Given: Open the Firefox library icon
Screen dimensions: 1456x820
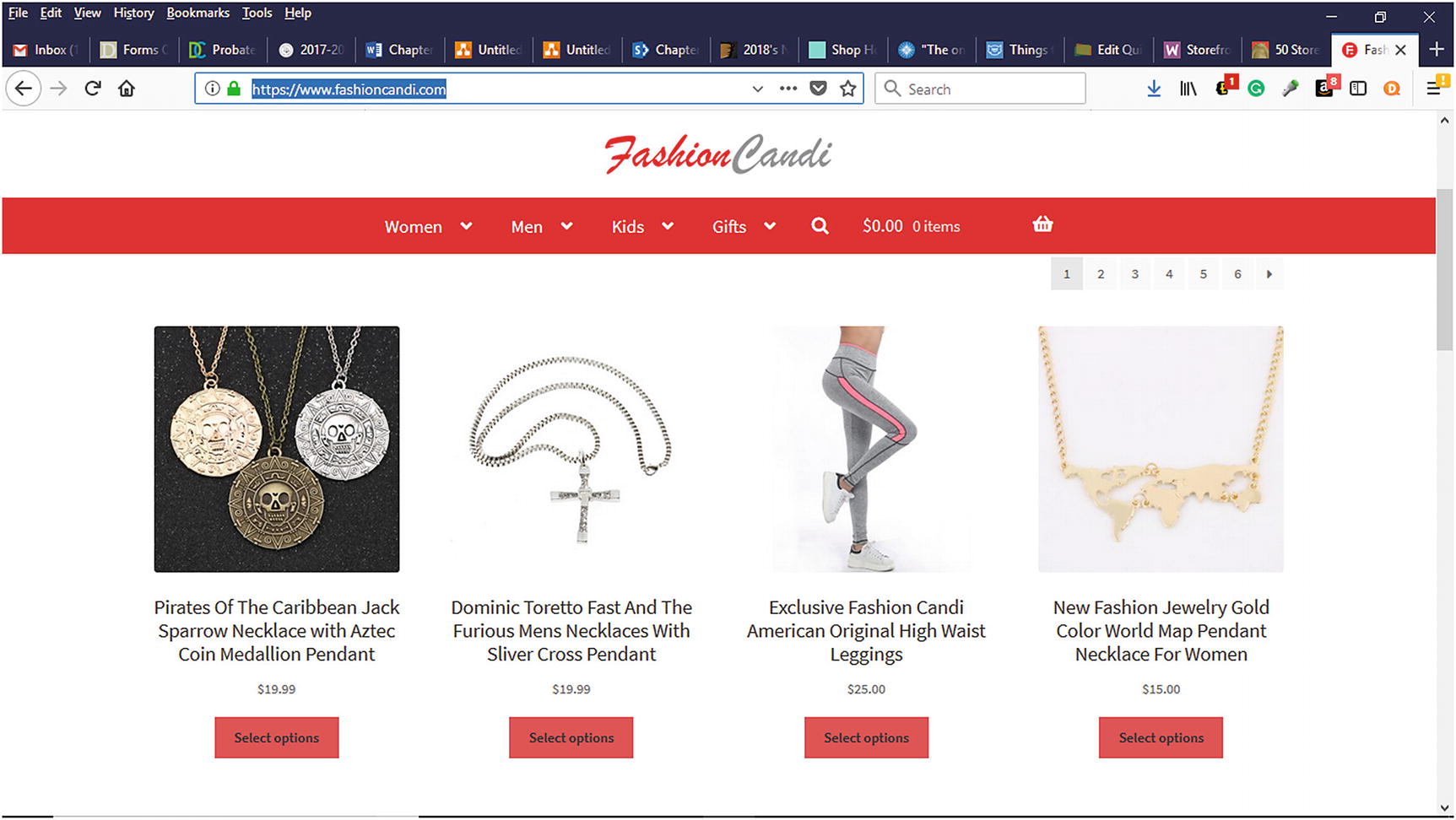Looking at the screenshot, I should [1188, 89].
